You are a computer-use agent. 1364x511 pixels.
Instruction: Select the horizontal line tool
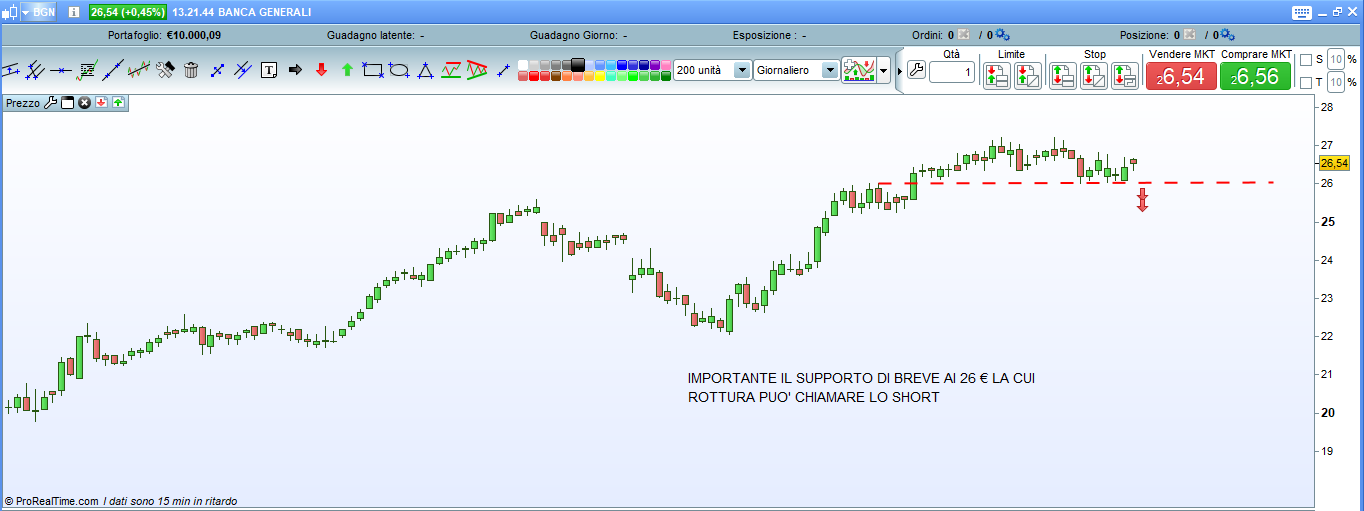click(x=61, y=70)
